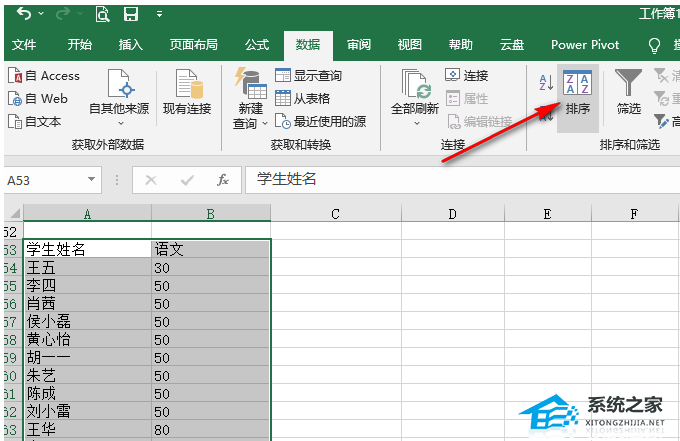680x441 pixels.
Task: Click the cell with 刘小雷
Action: click(x=87, y=412)
